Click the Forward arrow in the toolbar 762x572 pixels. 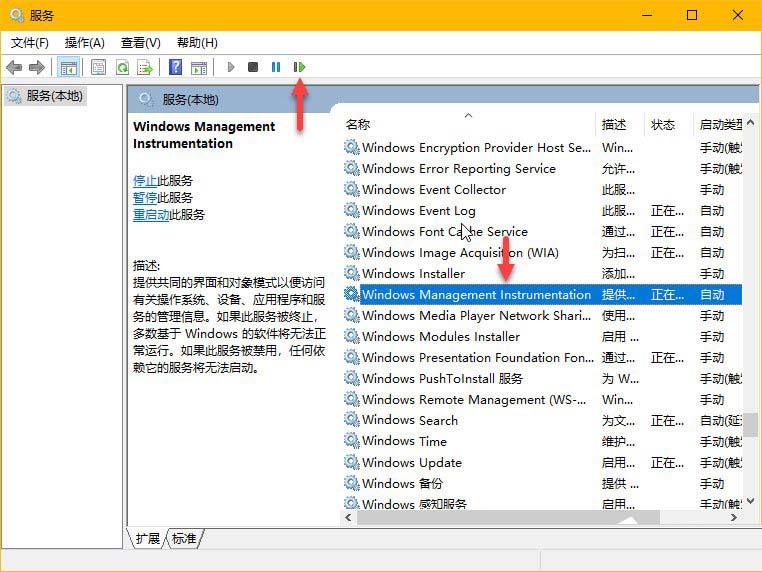click(37, 67)
